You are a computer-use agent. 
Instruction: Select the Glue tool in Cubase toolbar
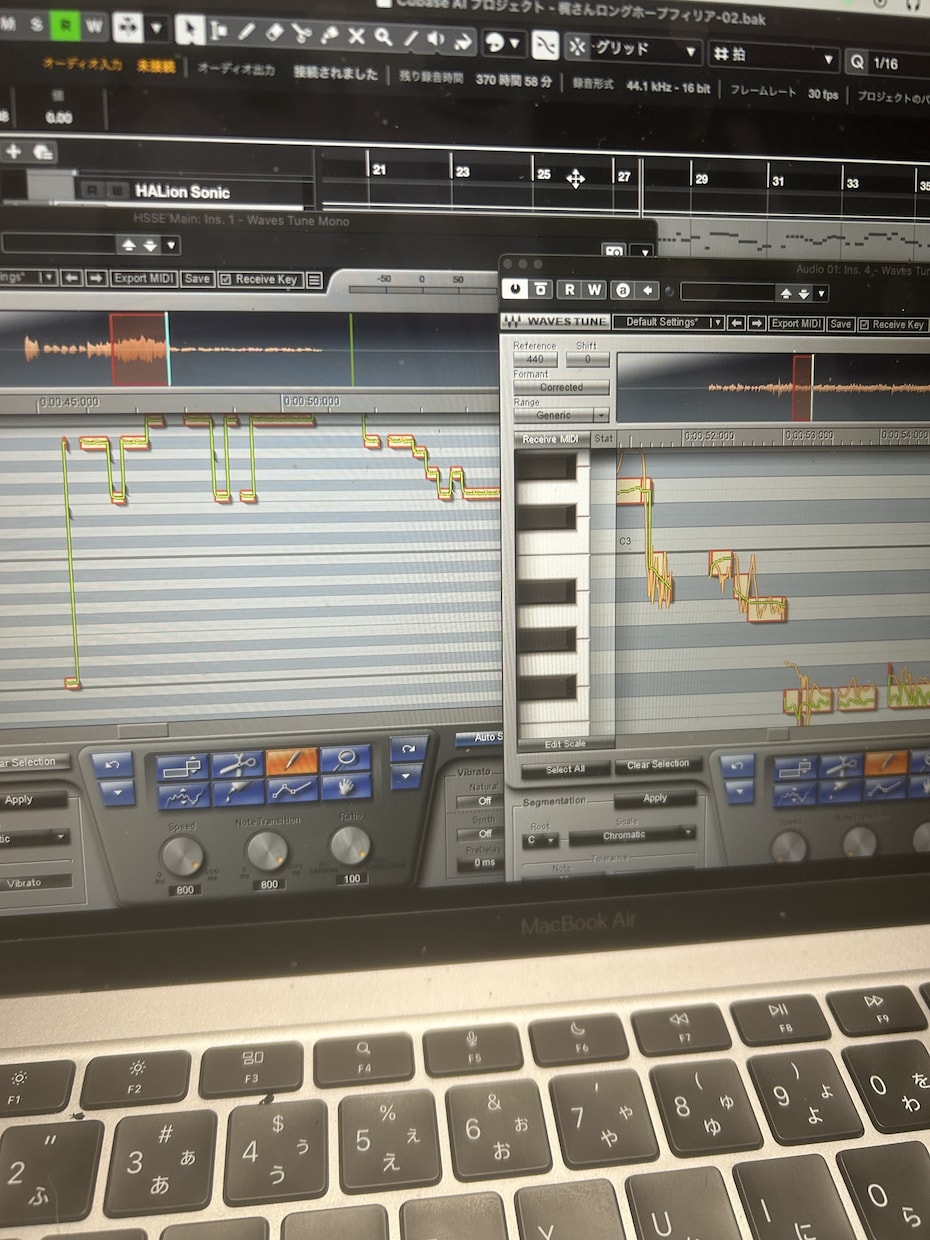(x=329, y=35)
